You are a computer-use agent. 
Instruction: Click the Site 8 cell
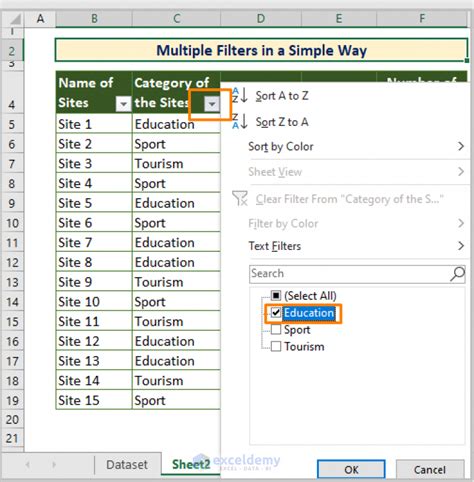94,262
